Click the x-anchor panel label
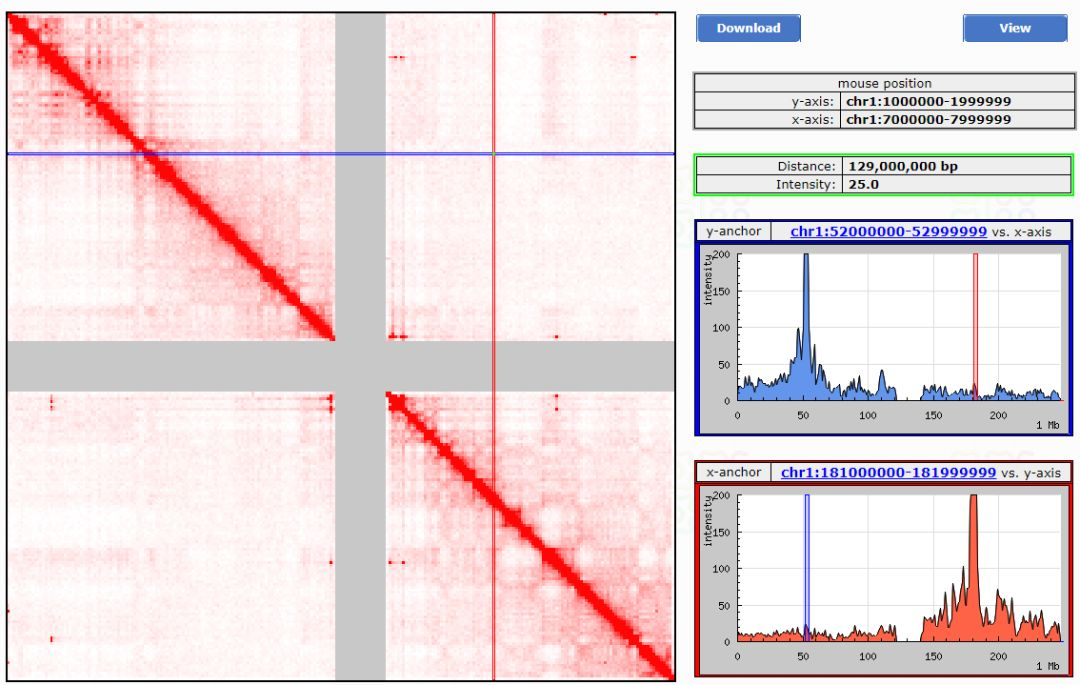Screen dimensions: 1080x685 pyautogui.click(x=733, y=472)
